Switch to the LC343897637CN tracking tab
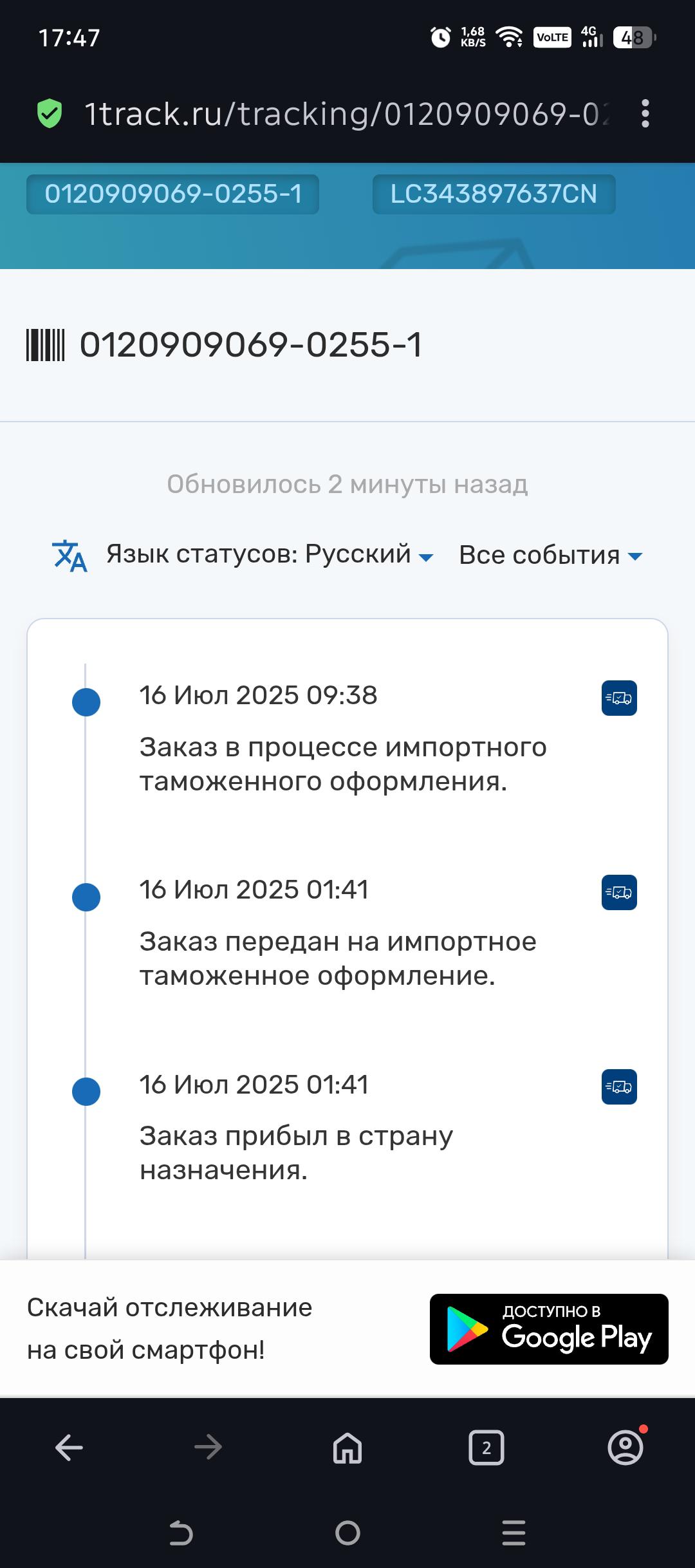Viewport: 695px width, 1568px height. [494, 194]
